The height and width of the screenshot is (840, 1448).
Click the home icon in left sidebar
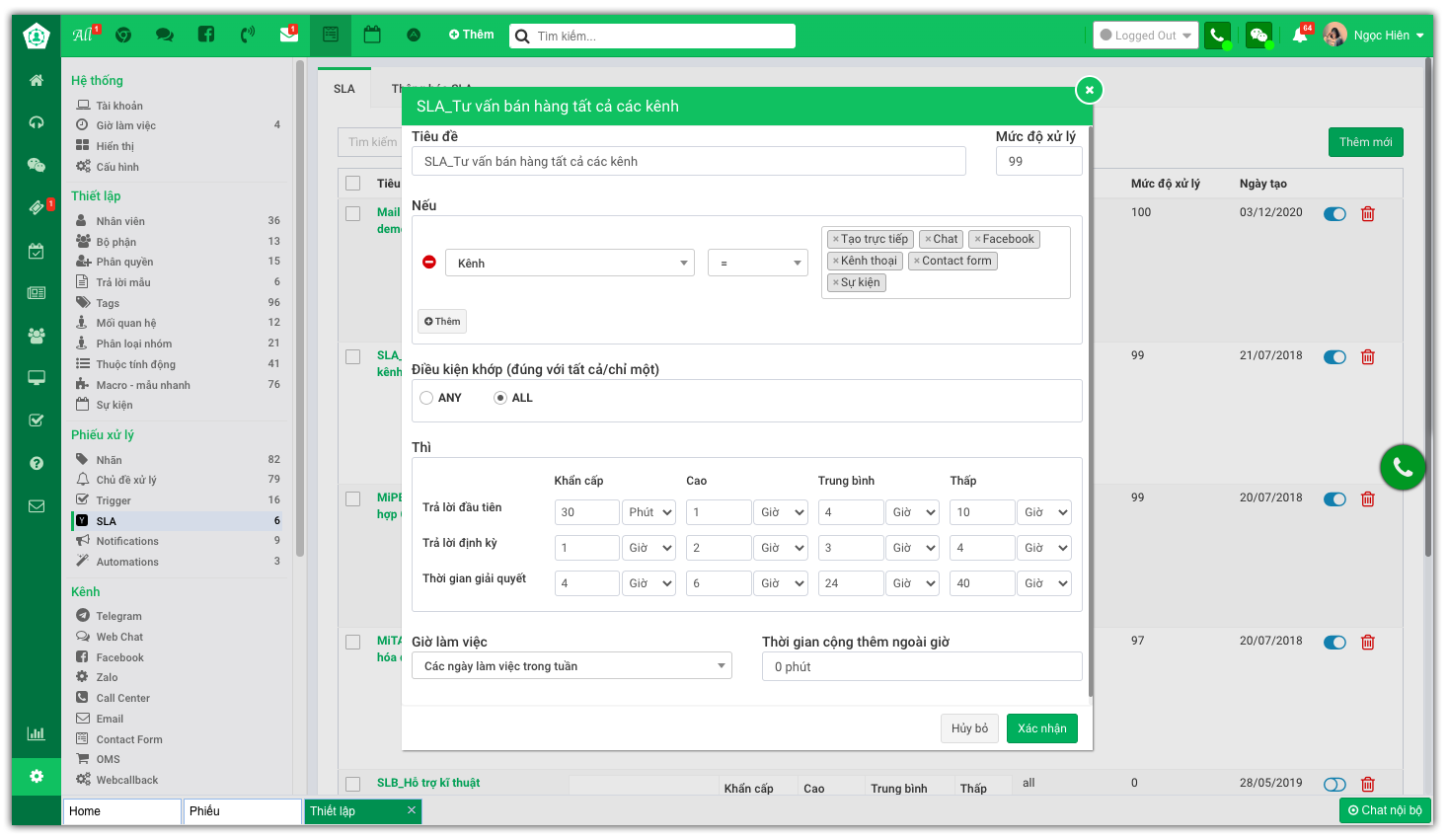[x=37, y=80]
